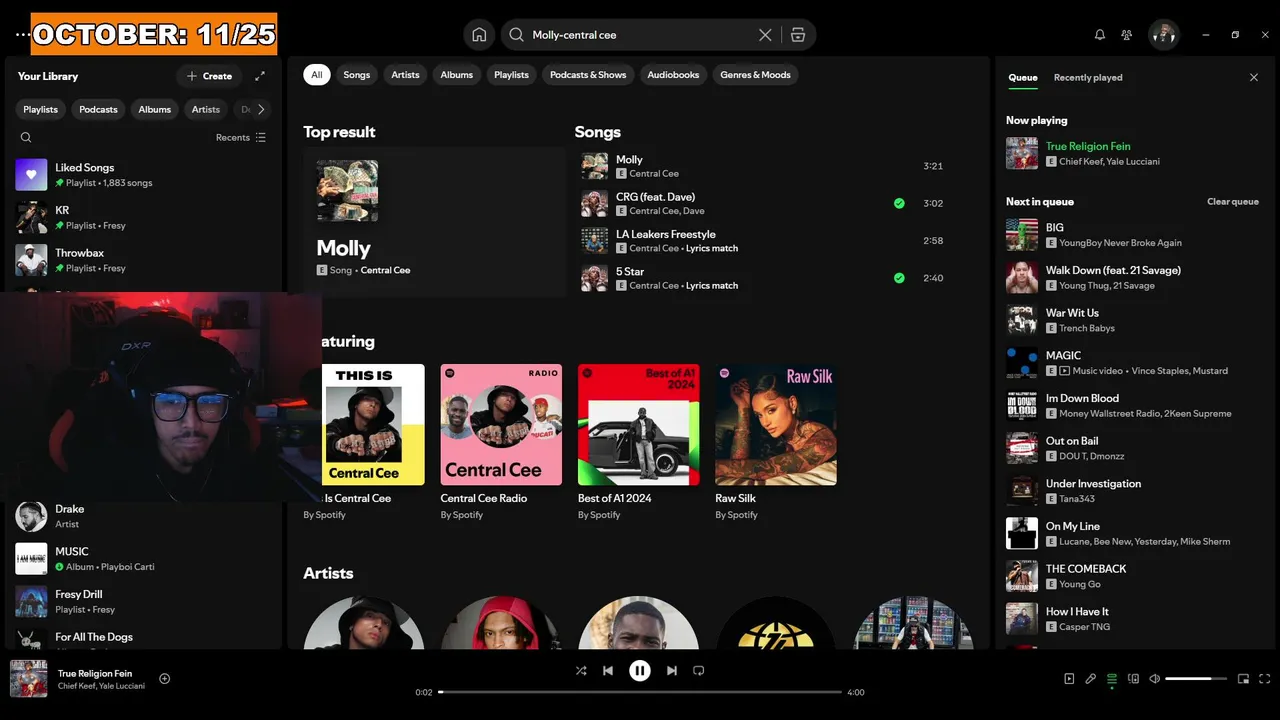
Task: Select the Songs filter tab
Action: 357,75
